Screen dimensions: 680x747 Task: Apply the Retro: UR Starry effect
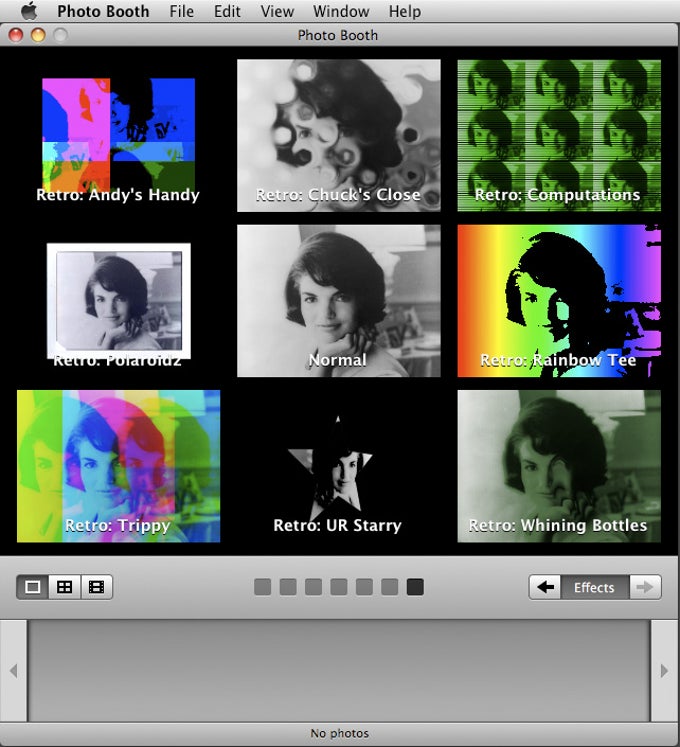click(x=338, y=466)
